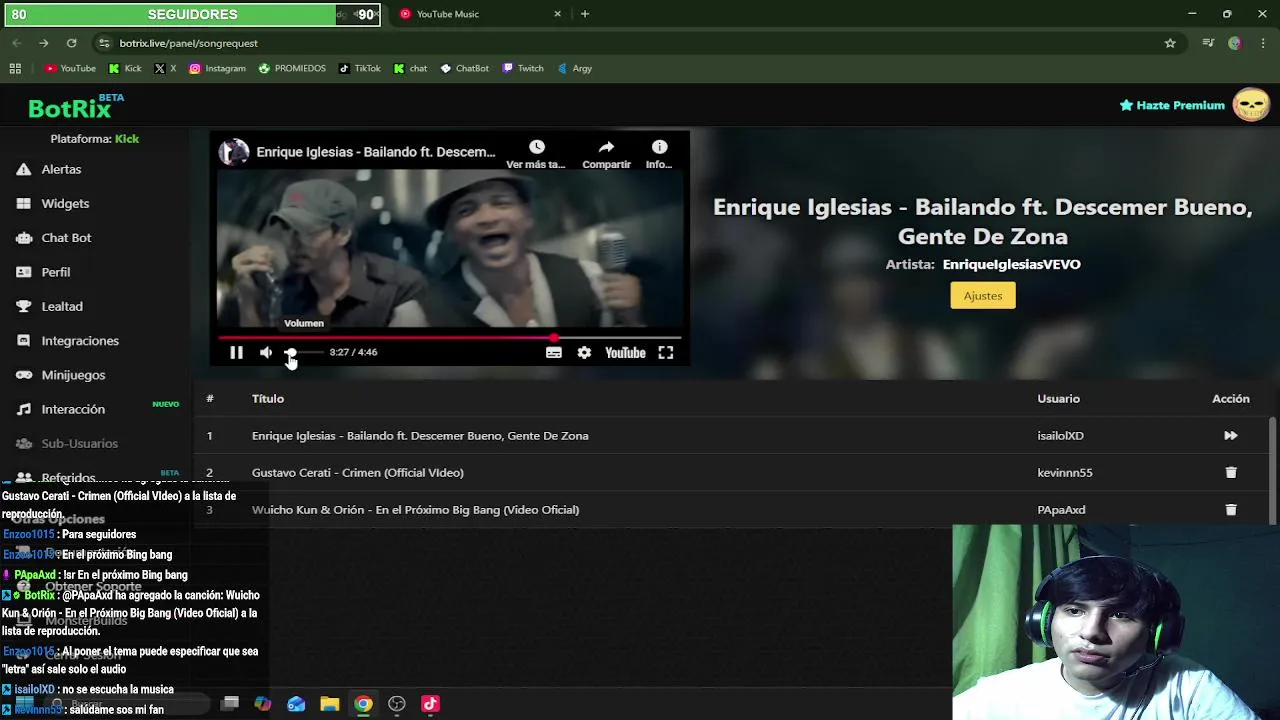Open a new browser tab
Viewport: 1280px width, 720px height.
coord(585,14)
